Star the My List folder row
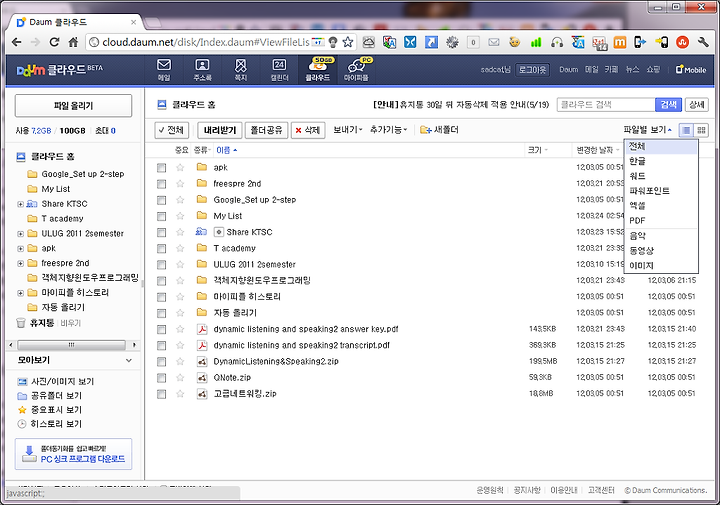 pos(180,216)
